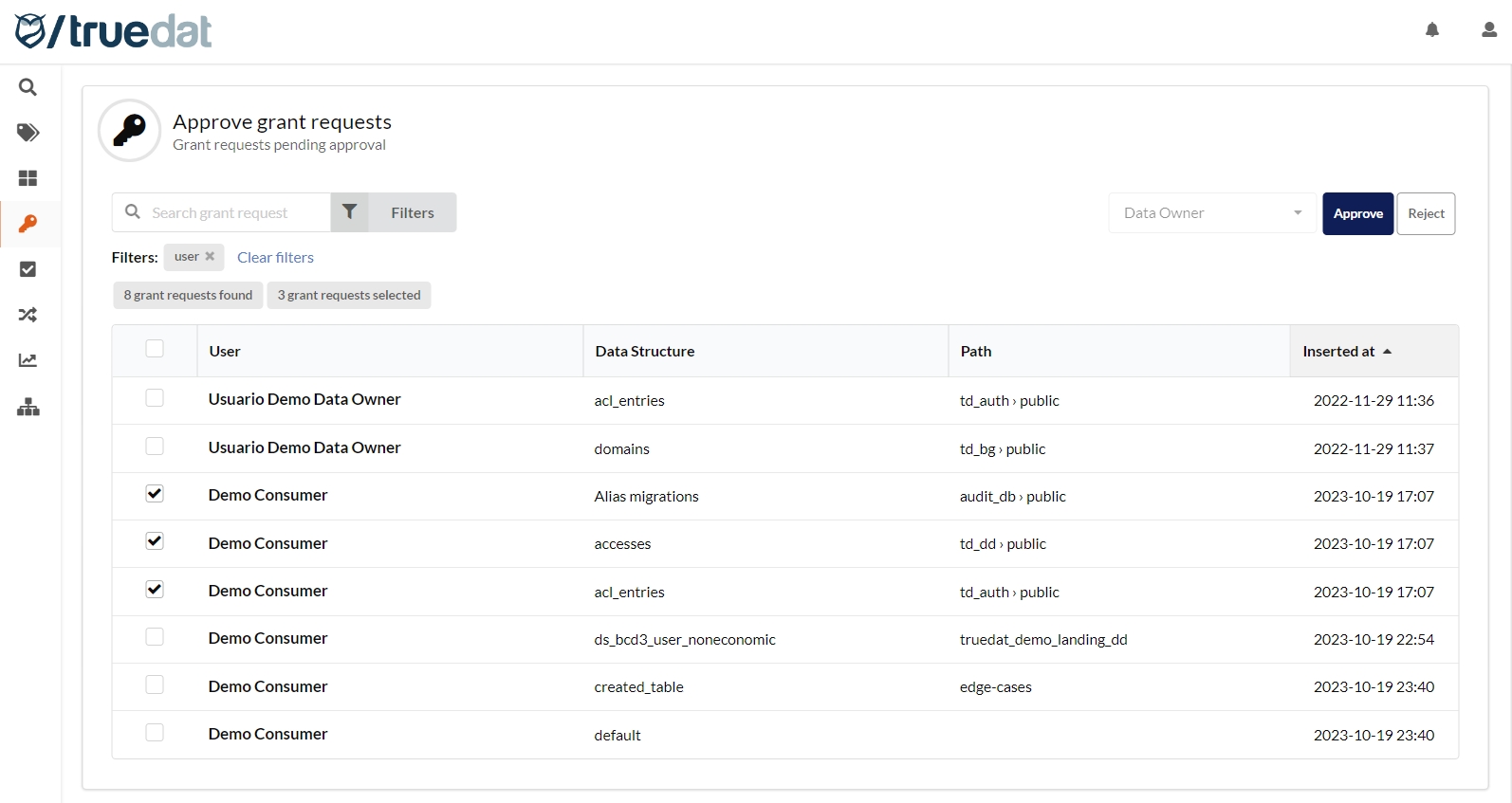Click the Clear filters link

coord(275,258)
